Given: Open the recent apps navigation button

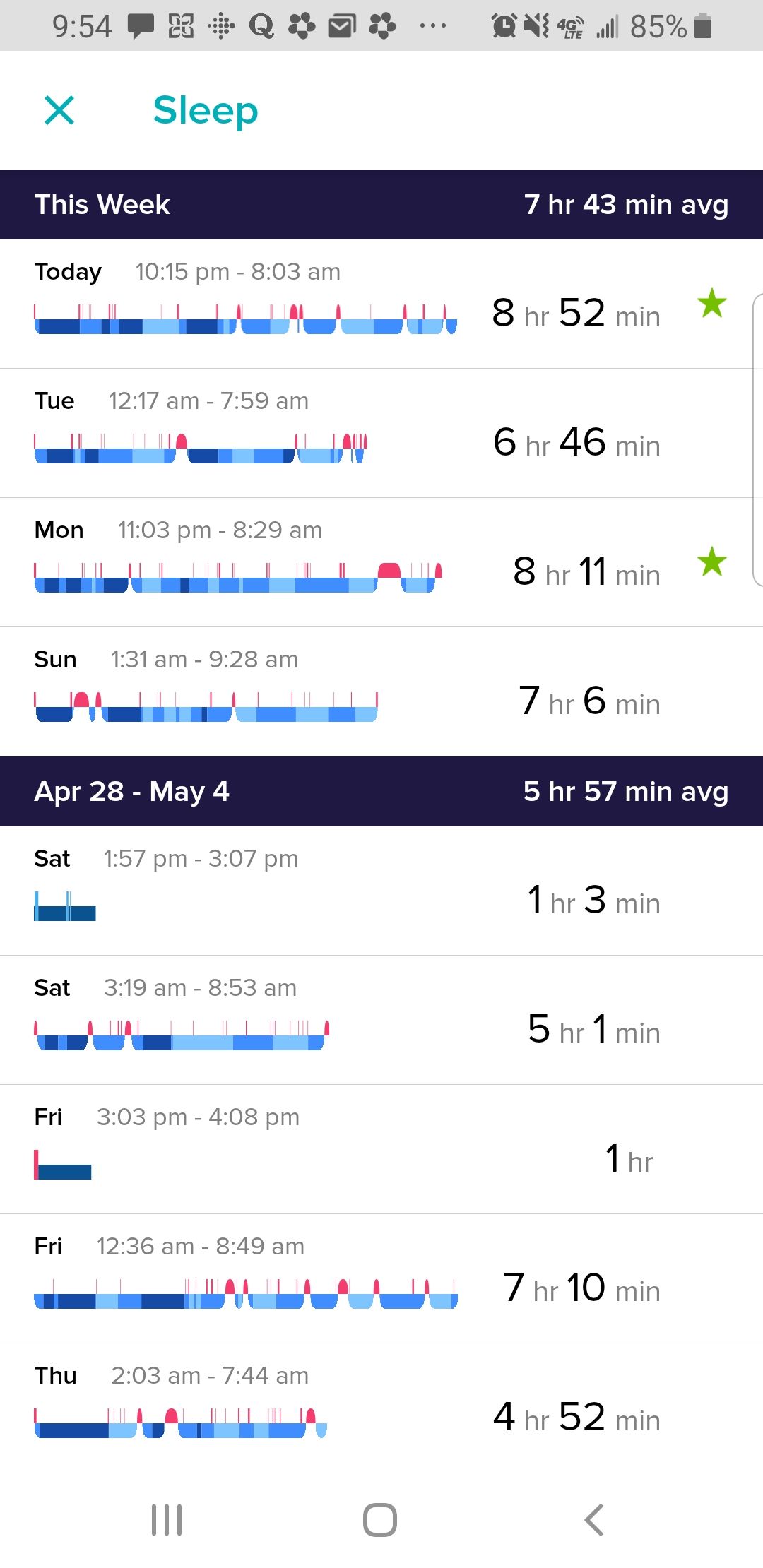Looking at the screenshot, I should [x=167, y=1519].
